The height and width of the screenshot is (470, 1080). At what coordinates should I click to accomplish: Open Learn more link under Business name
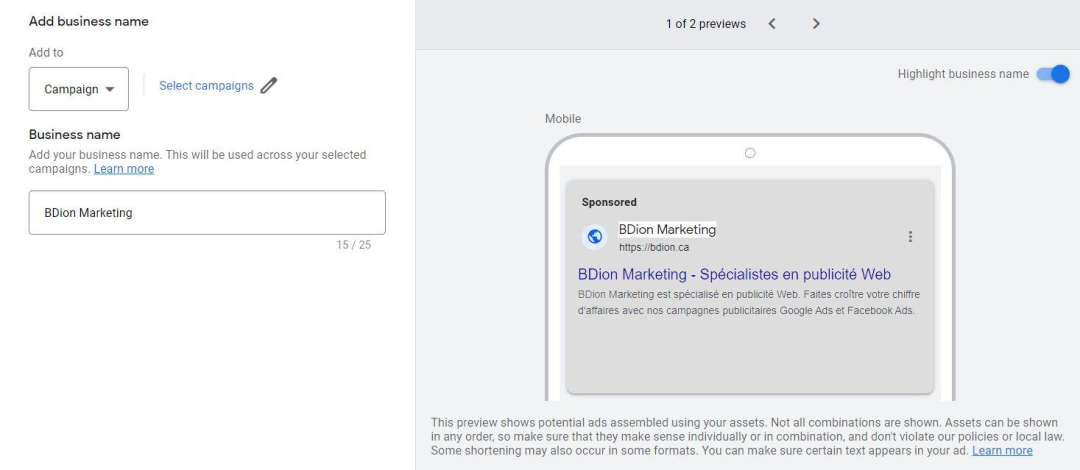coord(124,169)
